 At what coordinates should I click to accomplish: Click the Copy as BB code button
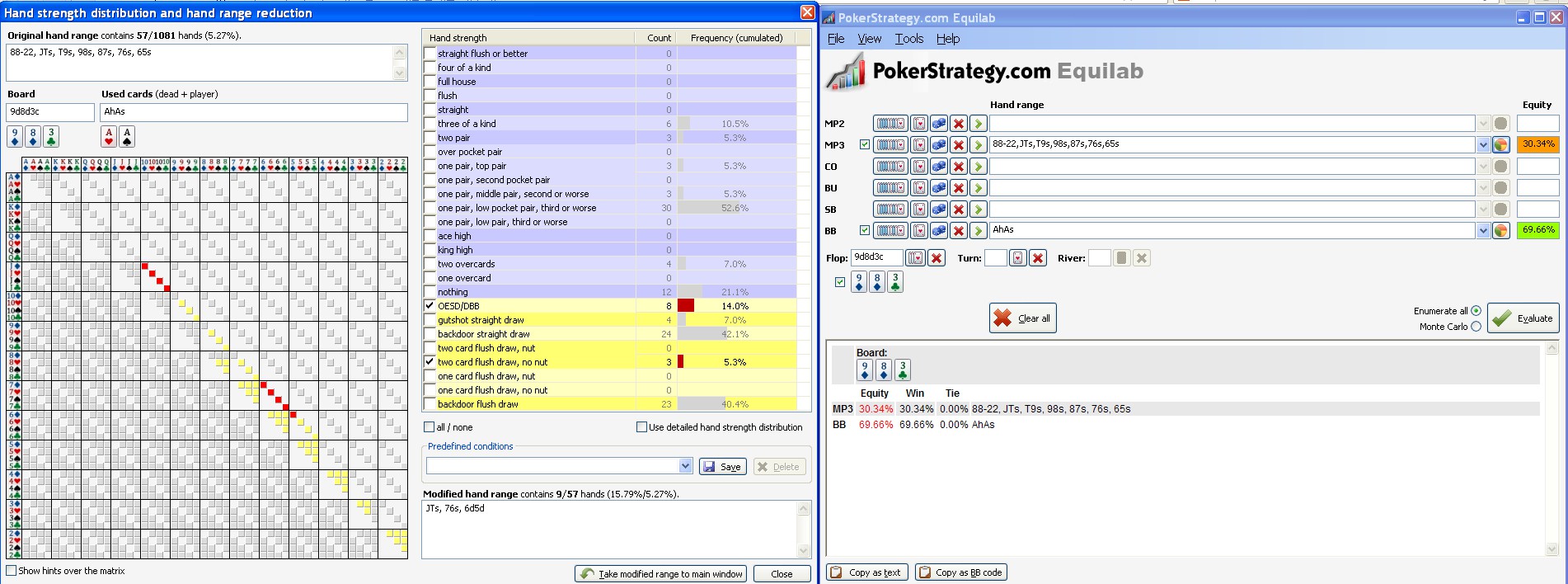(x=961, y=572)
